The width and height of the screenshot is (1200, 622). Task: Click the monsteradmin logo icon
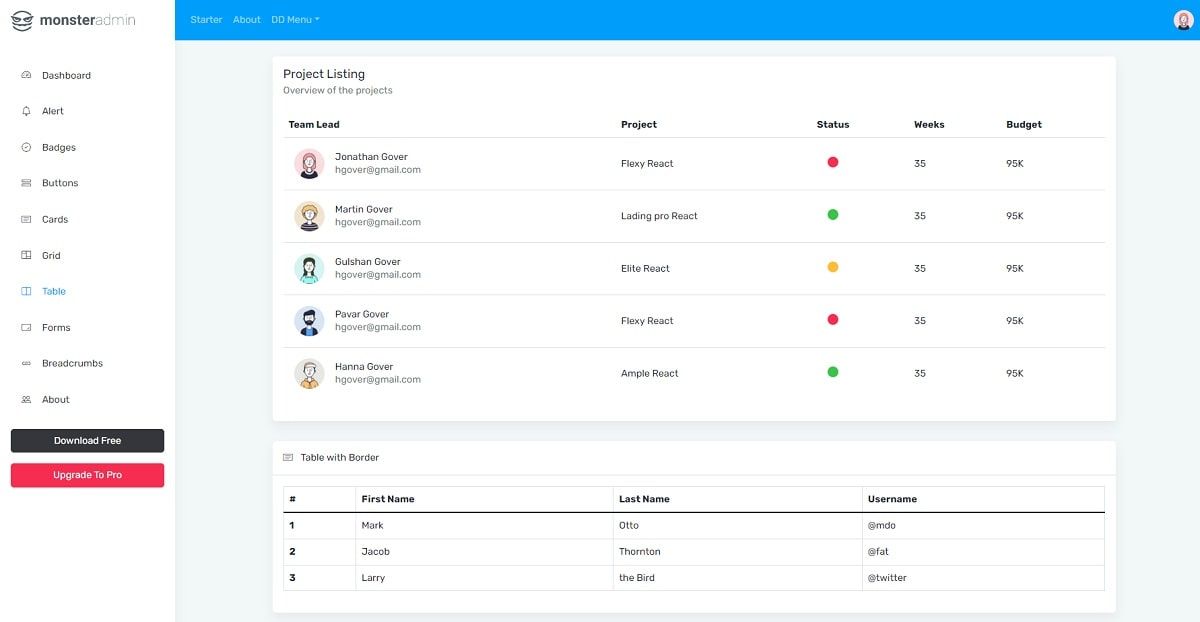[x=21, y=19]
